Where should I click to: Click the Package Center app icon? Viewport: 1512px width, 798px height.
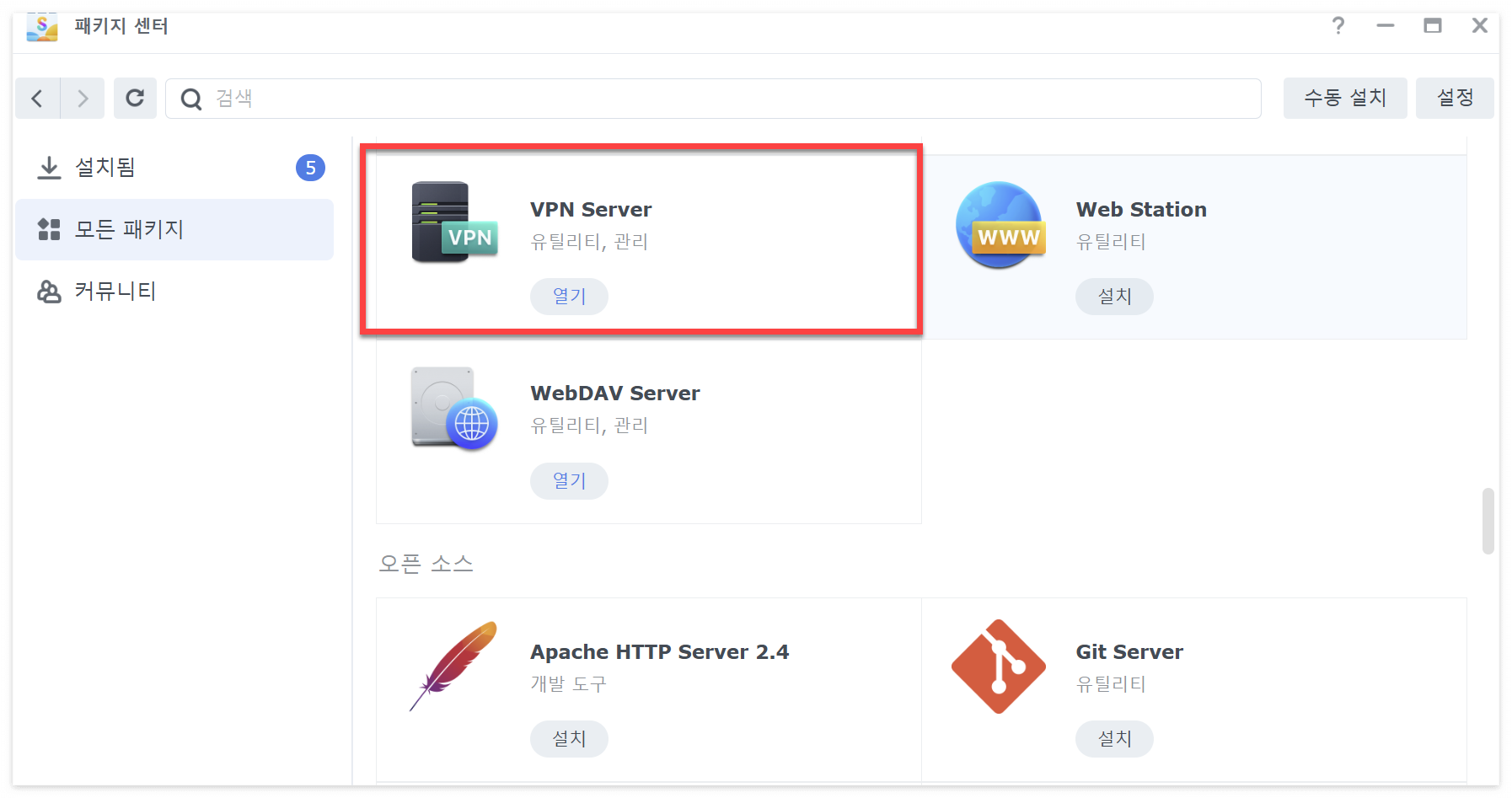coord(42,27)
